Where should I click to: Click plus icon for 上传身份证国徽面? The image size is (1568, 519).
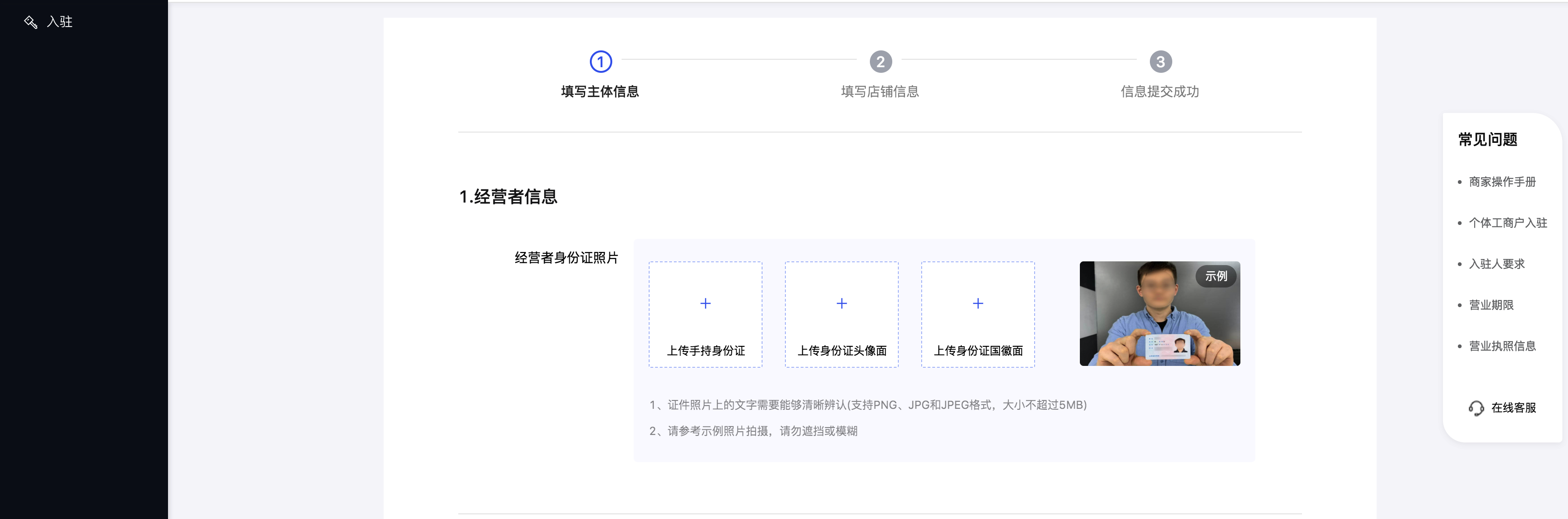978,303
